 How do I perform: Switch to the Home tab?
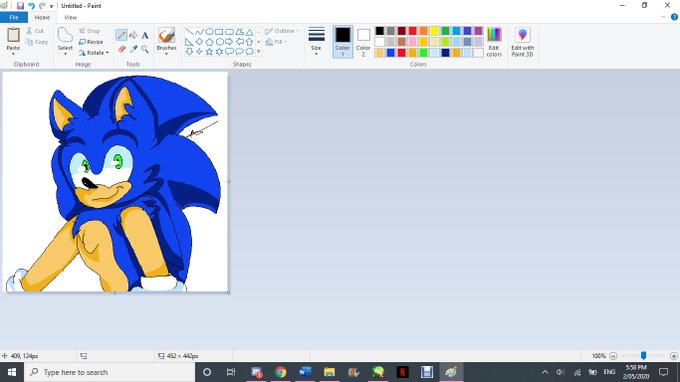[x=42, y=17]
